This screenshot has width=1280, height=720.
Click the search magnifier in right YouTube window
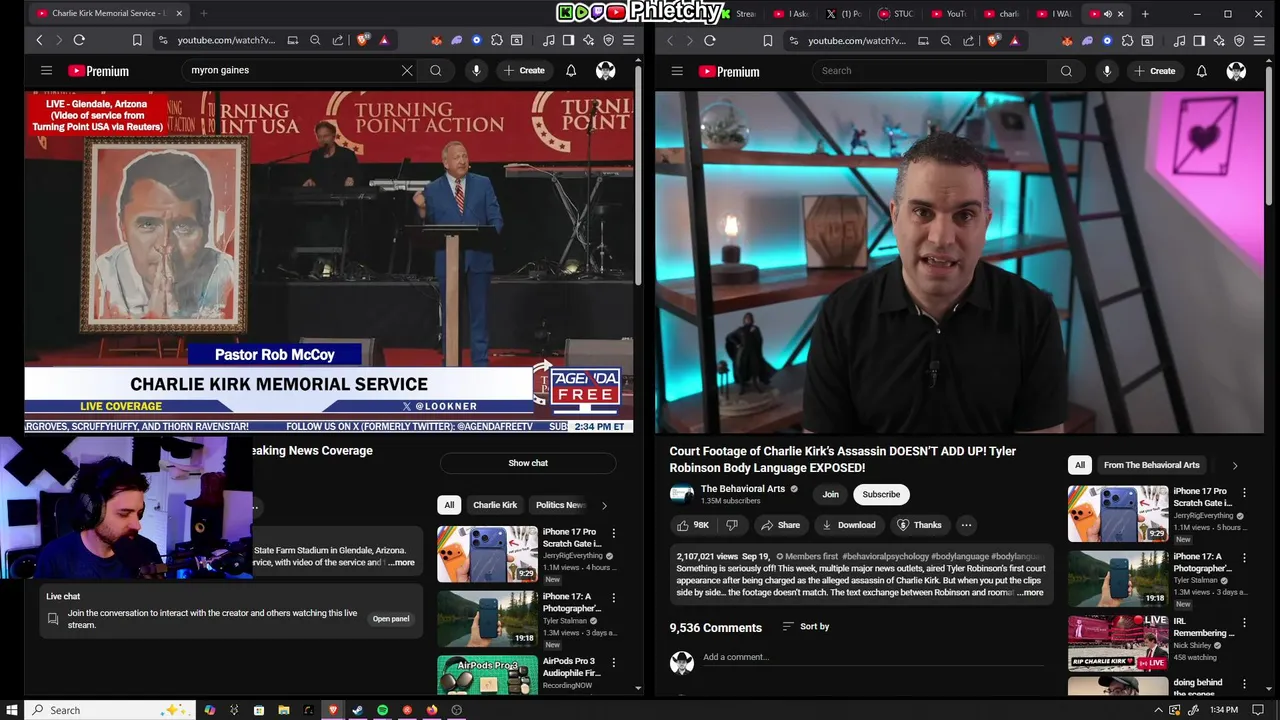(x=1066, y=71)
